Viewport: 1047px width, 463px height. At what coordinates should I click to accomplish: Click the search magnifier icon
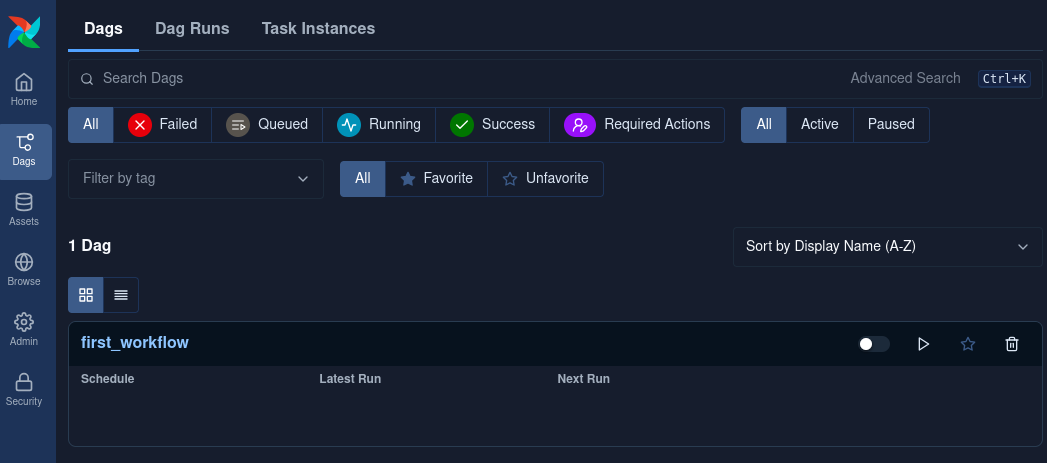tap(87, 79)
